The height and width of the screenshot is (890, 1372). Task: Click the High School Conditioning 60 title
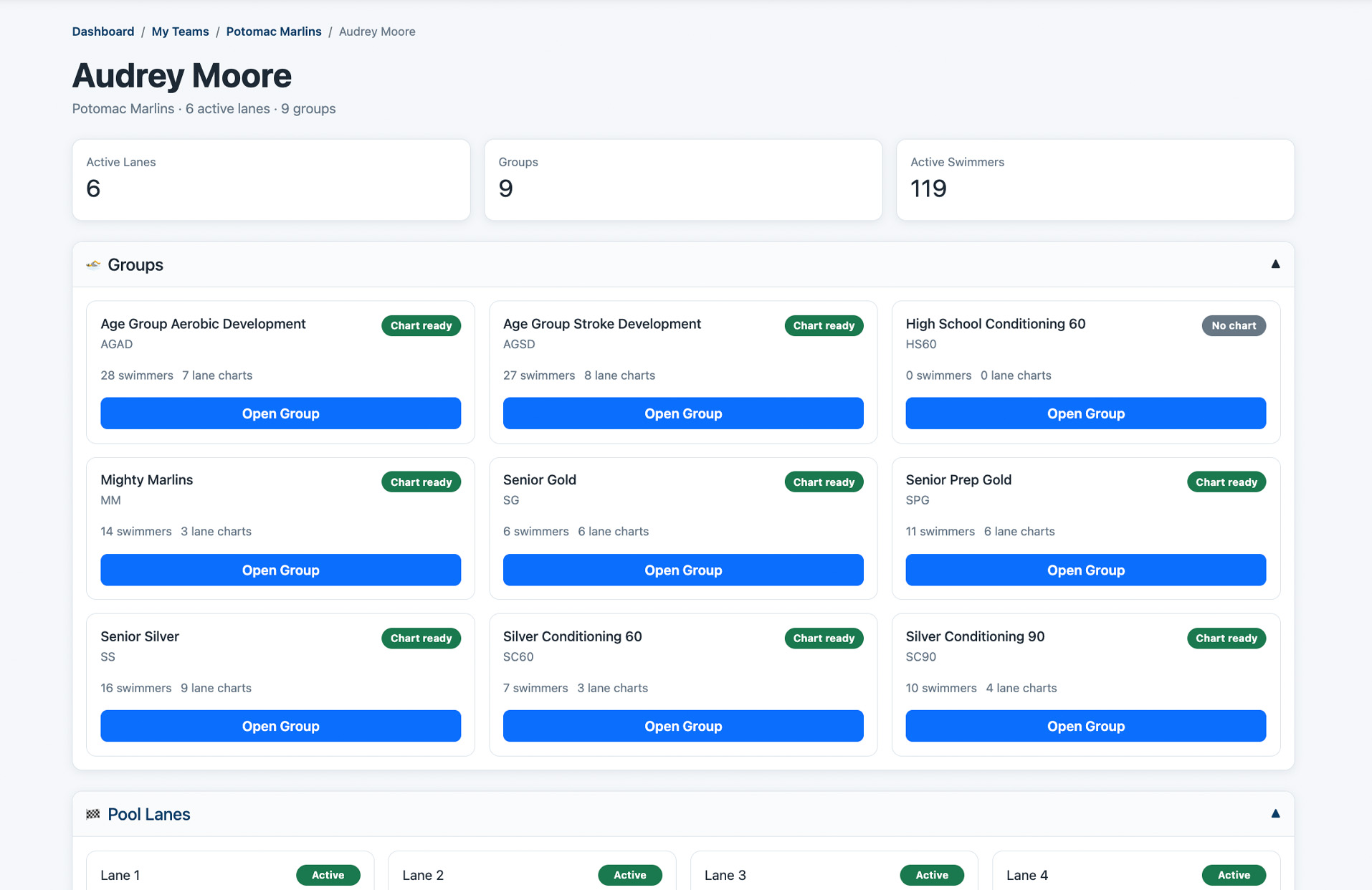tap(996, 324)
